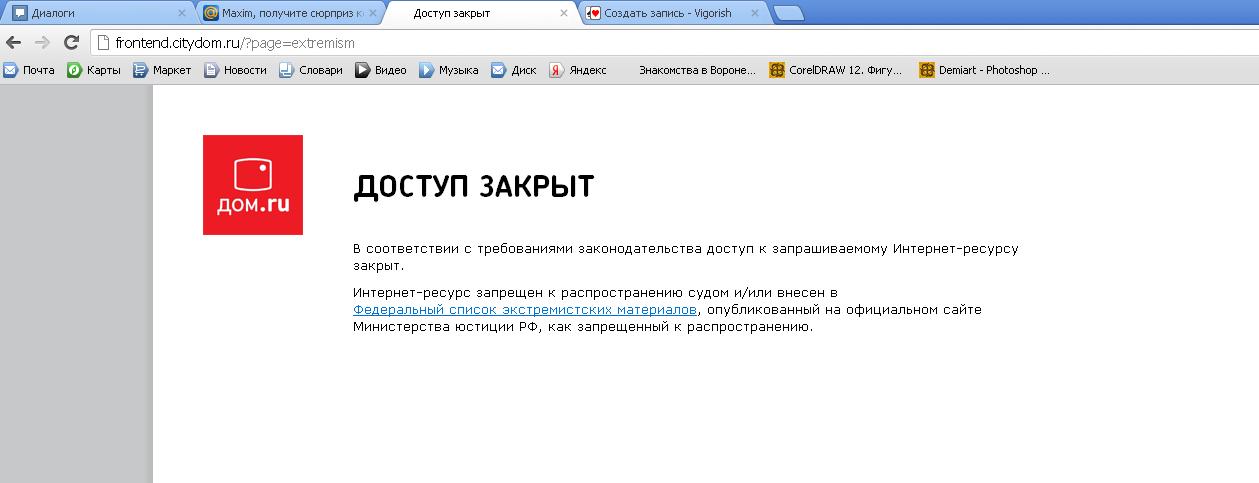Screen dimensions: 1259x483
Task: Click the red Дом.ru logo
Action: (253, 185)
